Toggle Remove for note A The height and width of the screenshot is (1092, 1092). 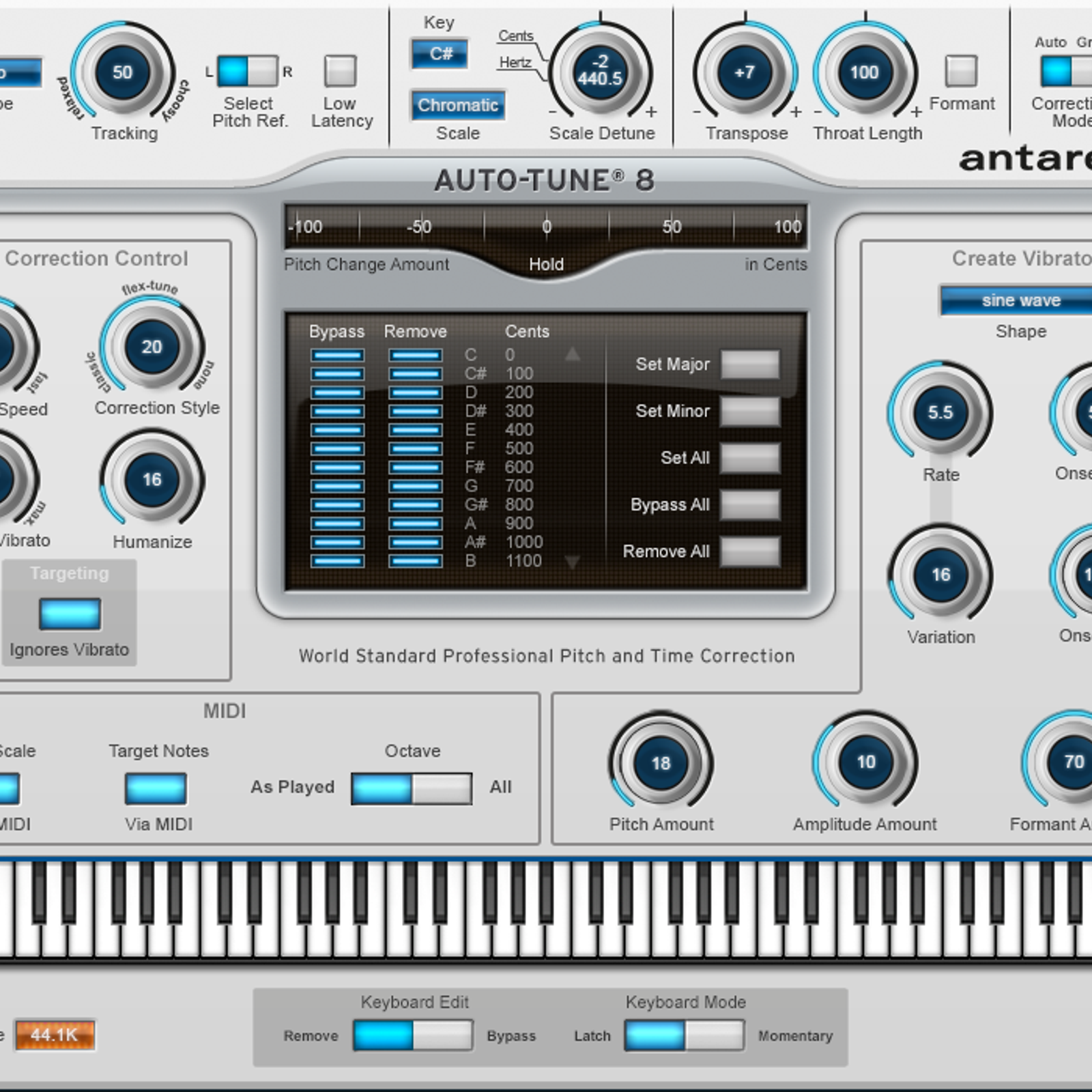[415, 524]
